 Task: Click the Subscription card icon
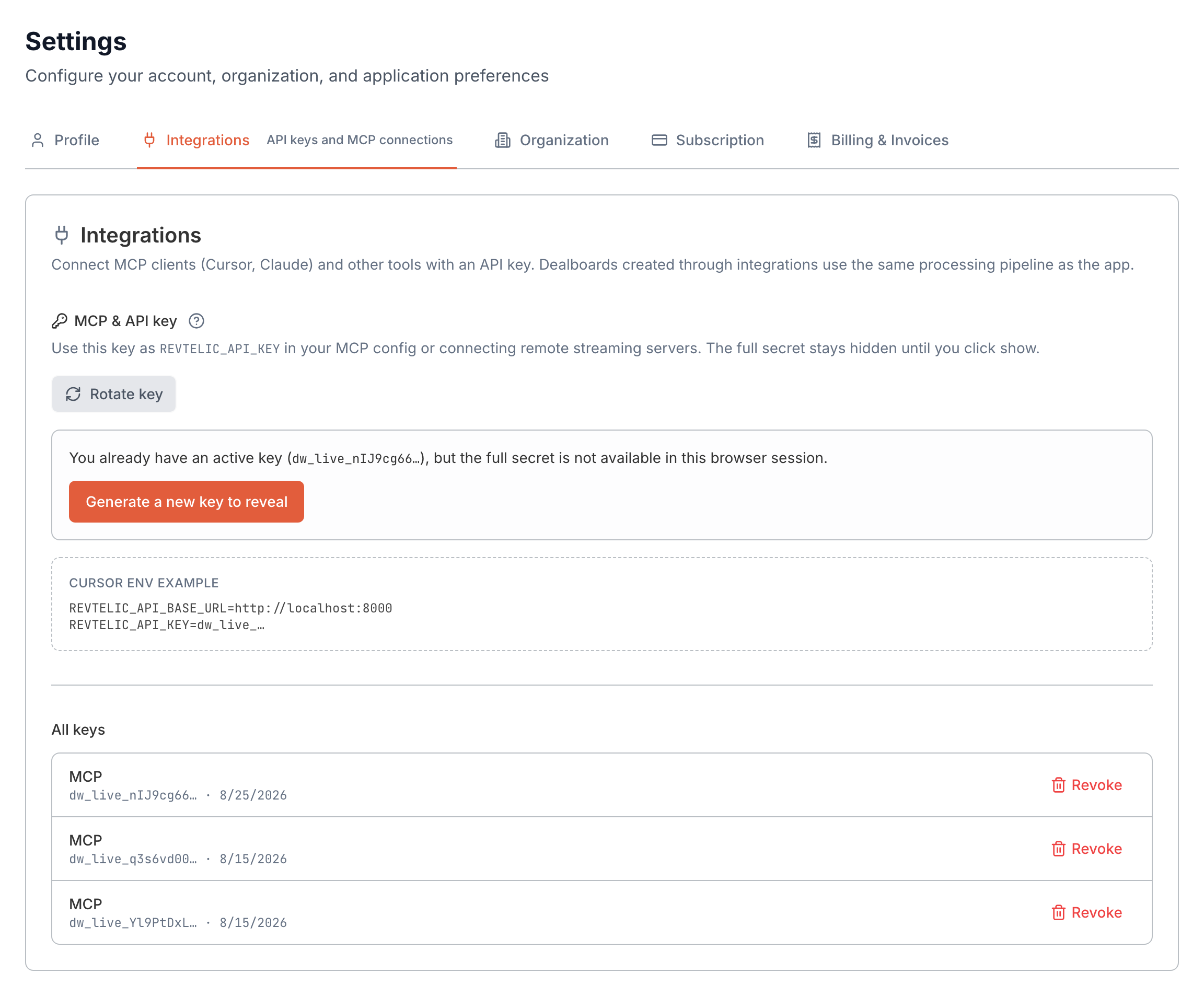659,140
